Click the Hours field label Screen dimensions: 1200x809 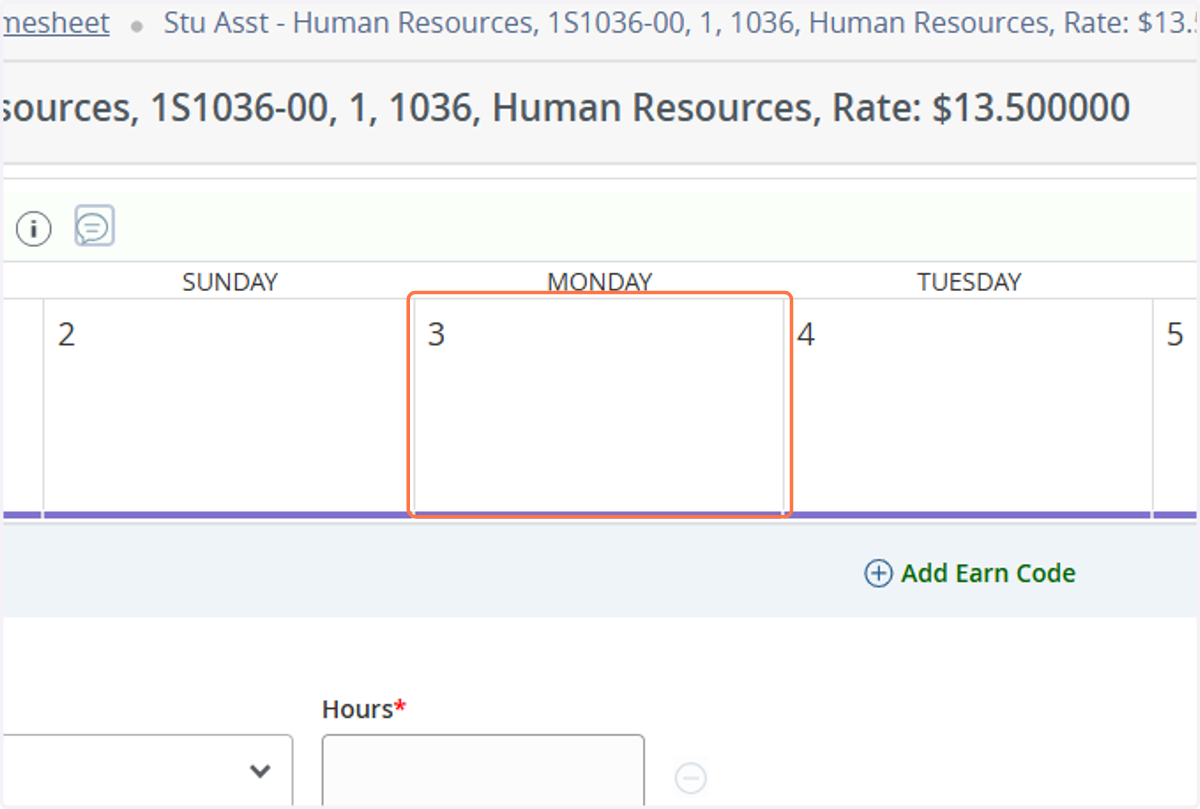click(364, 709)
